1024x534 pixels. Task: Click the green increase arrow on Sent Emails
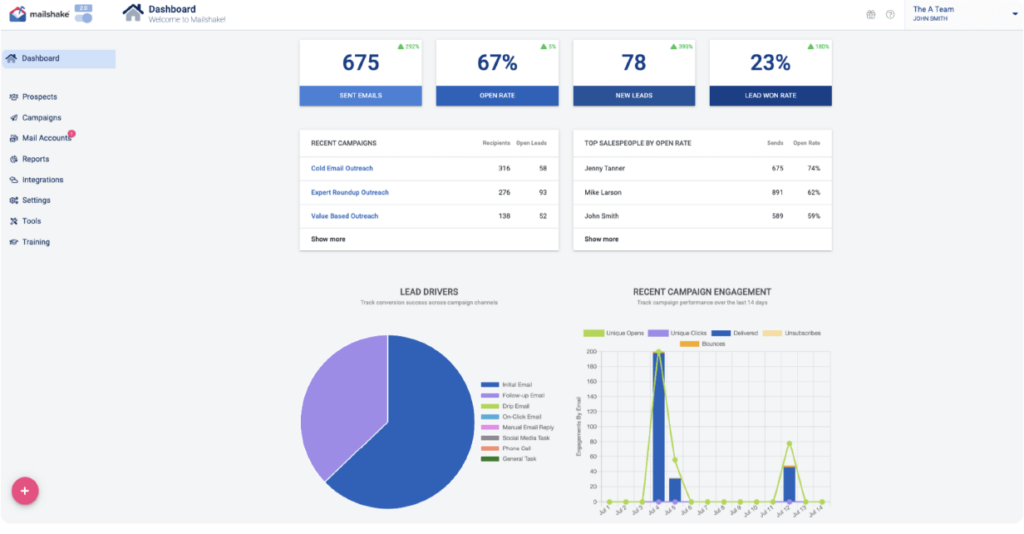[400, 46]
